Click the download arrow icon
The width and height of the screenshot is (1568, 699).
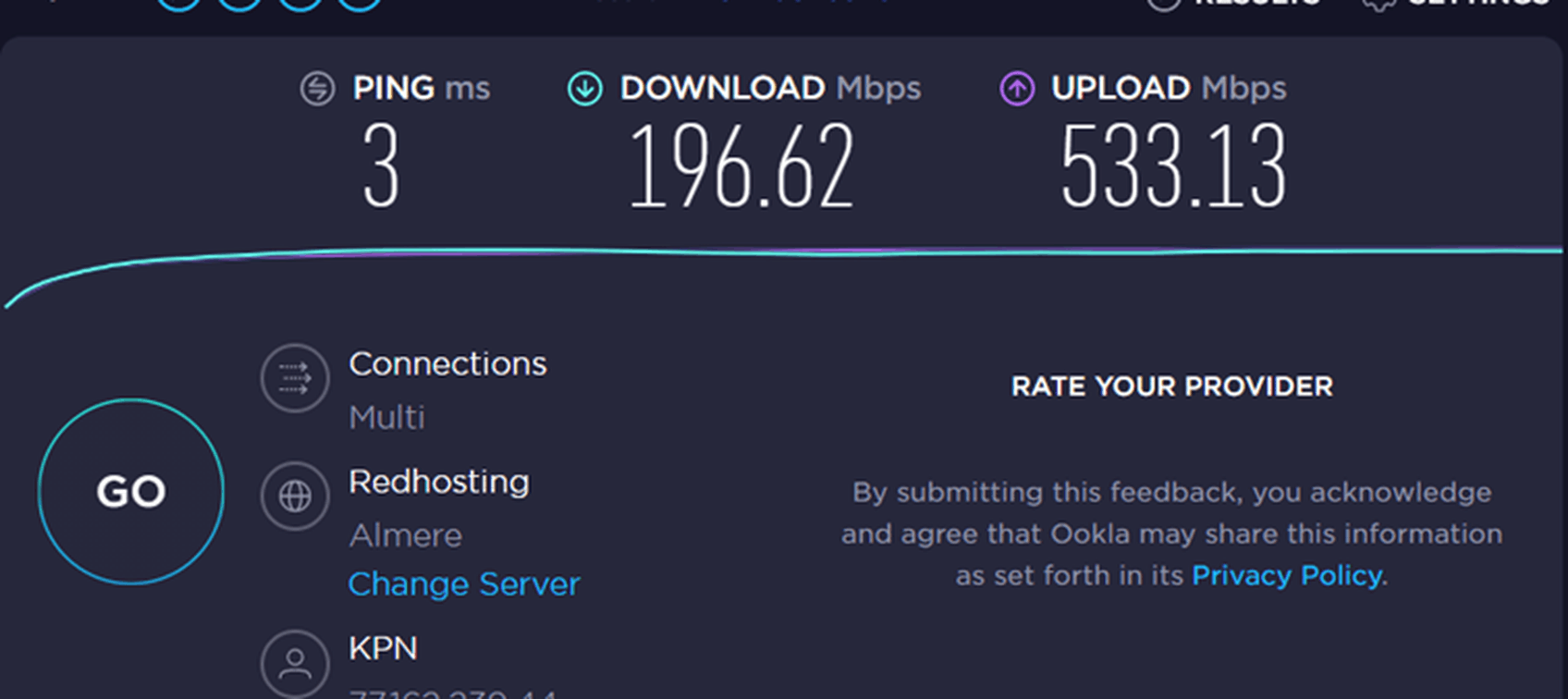point(584,89)
